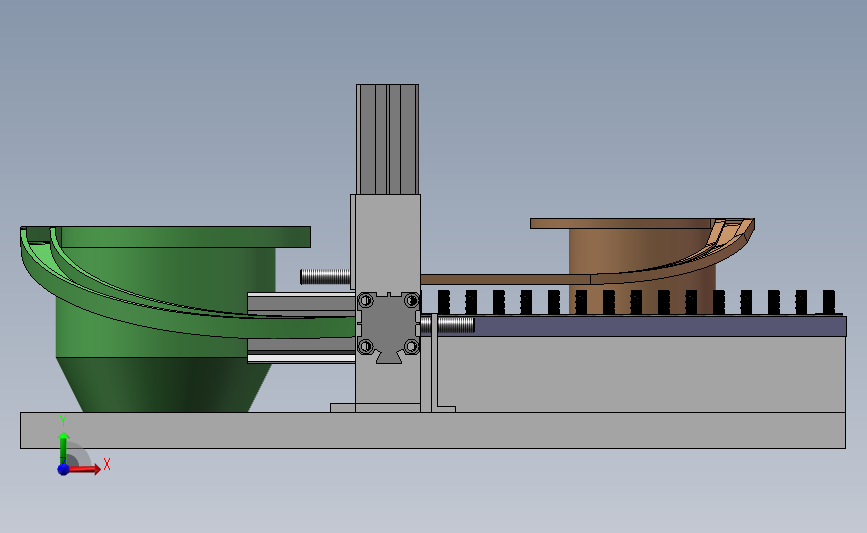Viewport: 867px width, 533px height.
Task: Pick the bottom-right bolt on the bearing carriage
Action: 411,347
